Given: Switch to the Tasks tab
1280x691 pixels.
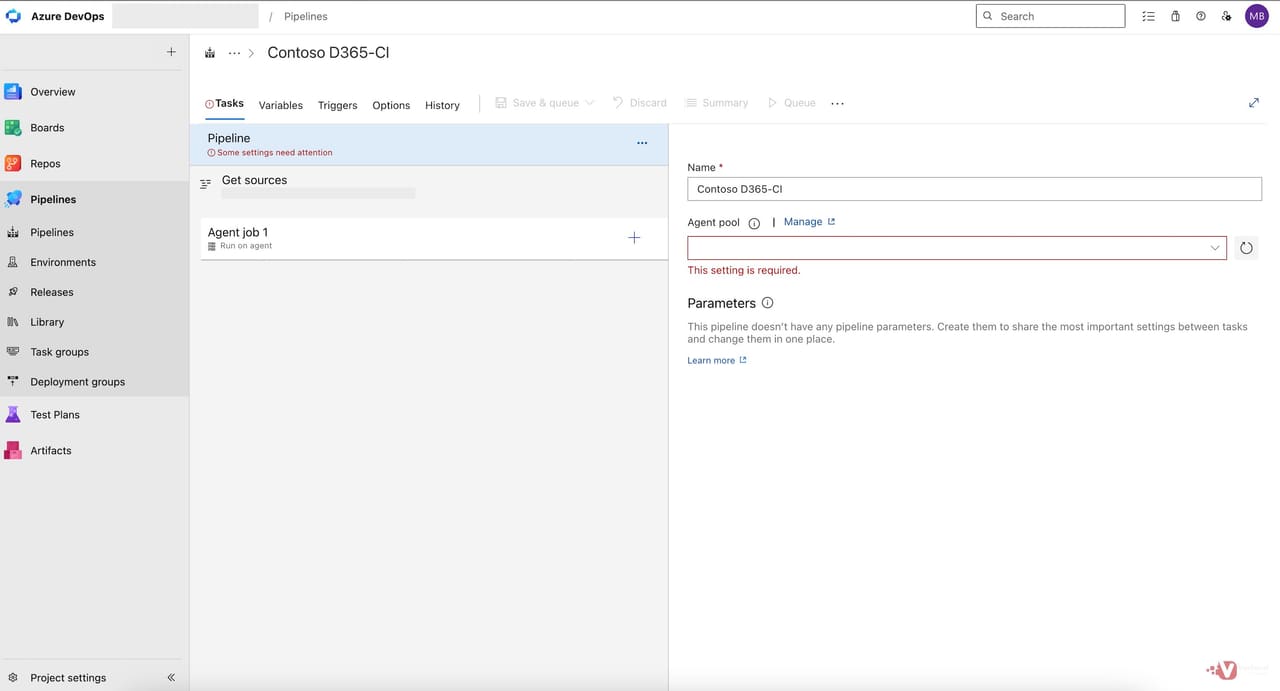Looking at the screenshot, I should pos(225,104).
